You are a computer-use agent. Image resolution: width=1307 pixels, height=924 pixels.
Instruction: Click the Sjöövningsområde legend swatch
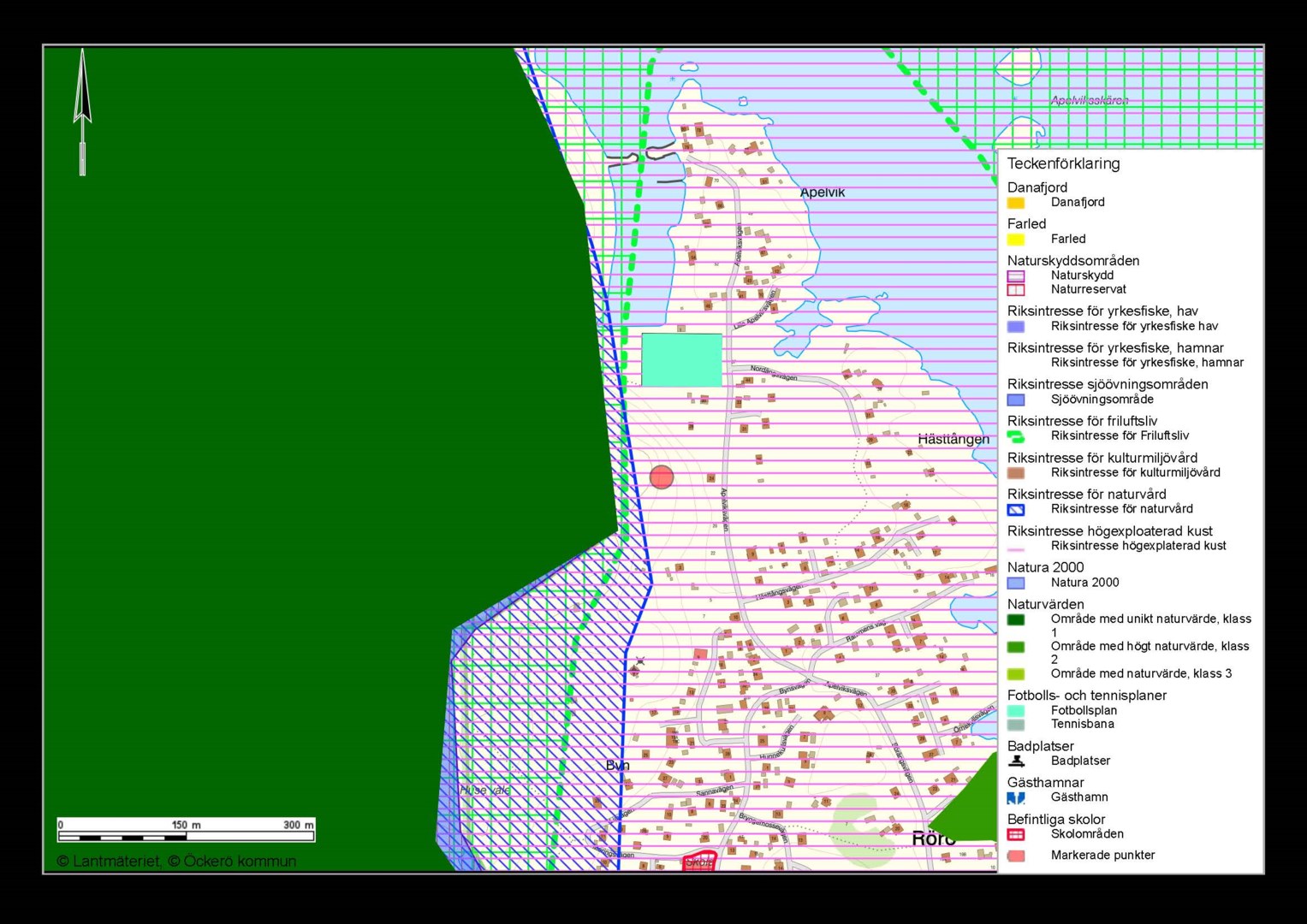[1016, 400]
